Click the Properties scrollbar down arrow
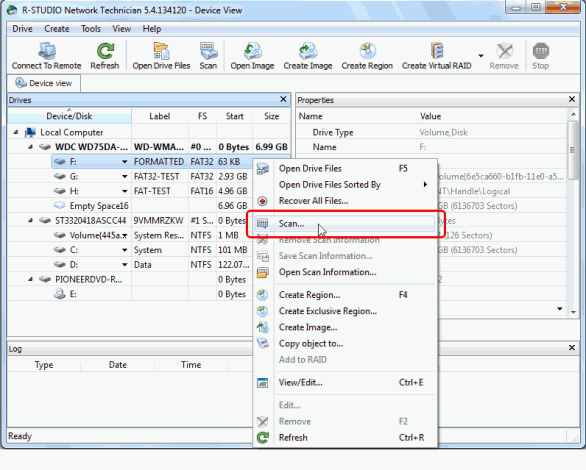 click(x=573, y=312)
